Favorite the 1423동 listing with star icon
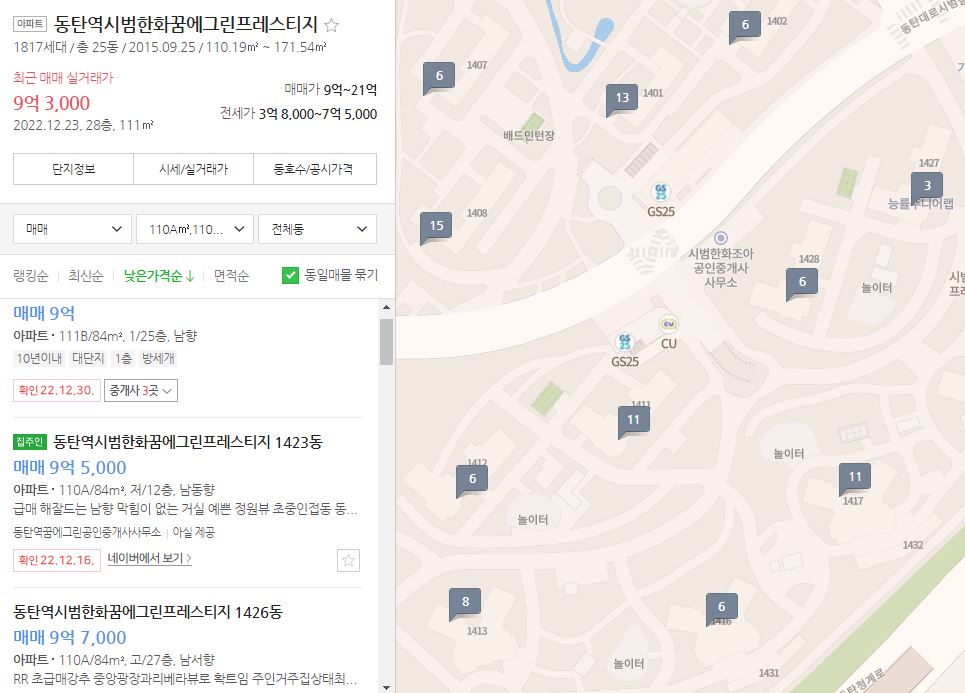Screen dimensions: 965x693 click(348, 560)
